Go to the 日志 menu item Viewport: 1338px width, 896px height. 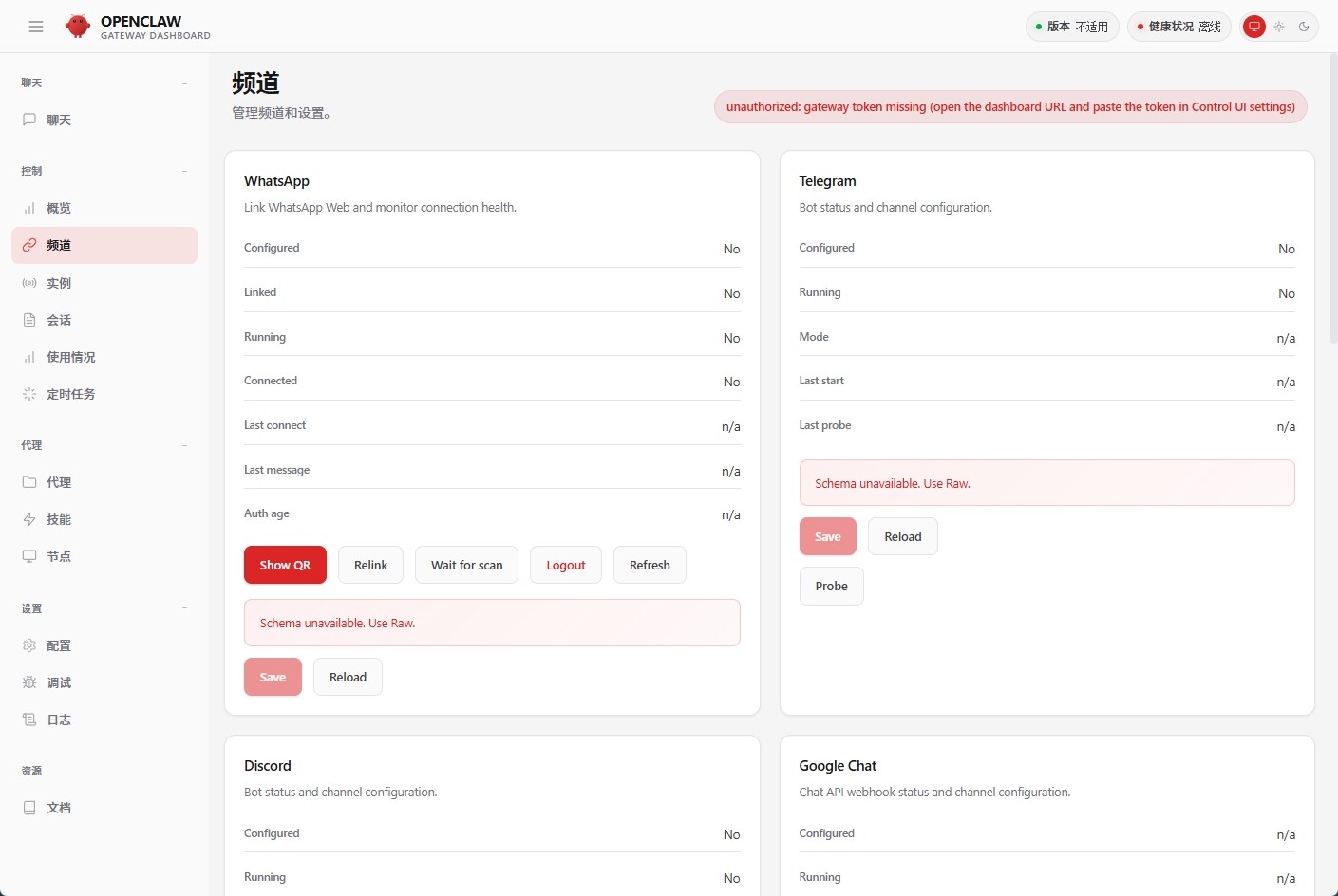[x=59, y=719]
